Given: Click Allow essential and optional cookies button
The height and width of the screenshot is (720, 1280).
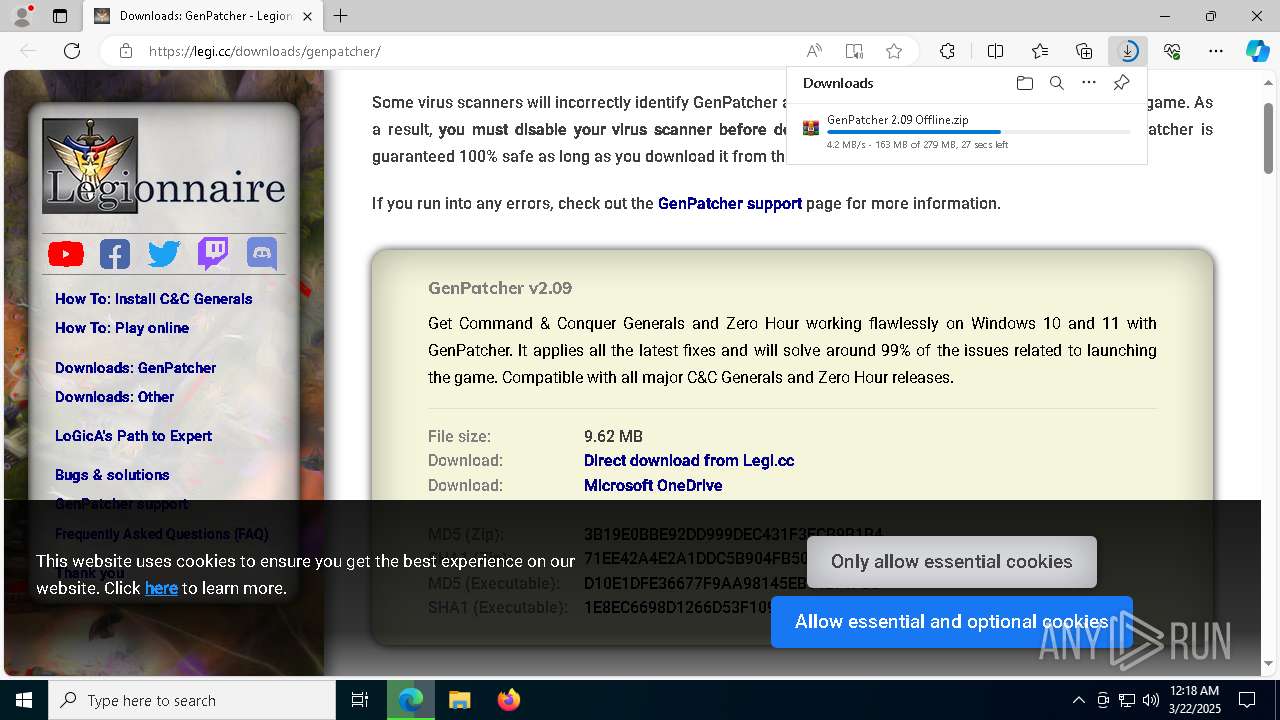Looking at the screenshot, I should 951,622.
